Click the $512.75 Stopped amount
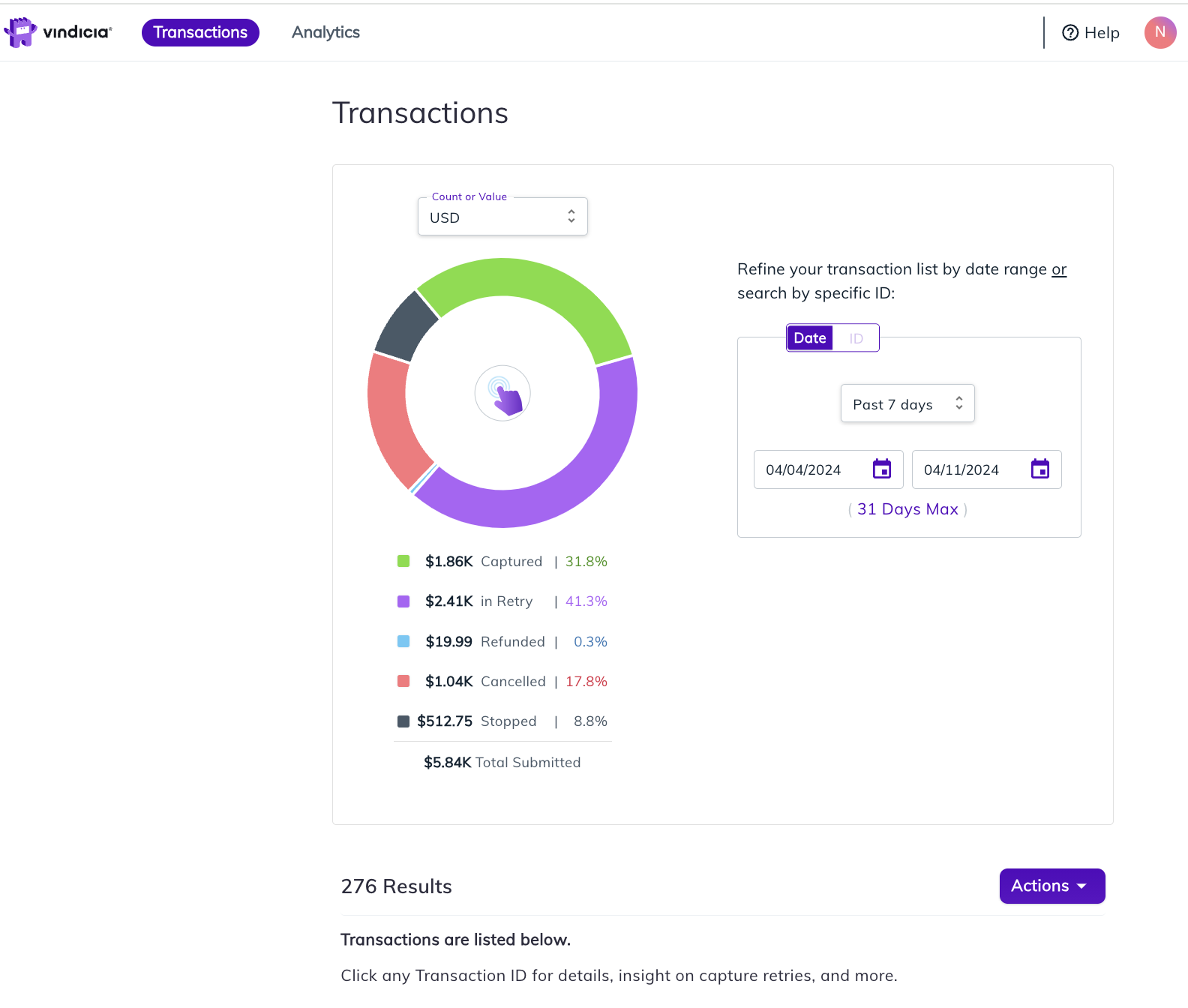 [x=445, y=721]
